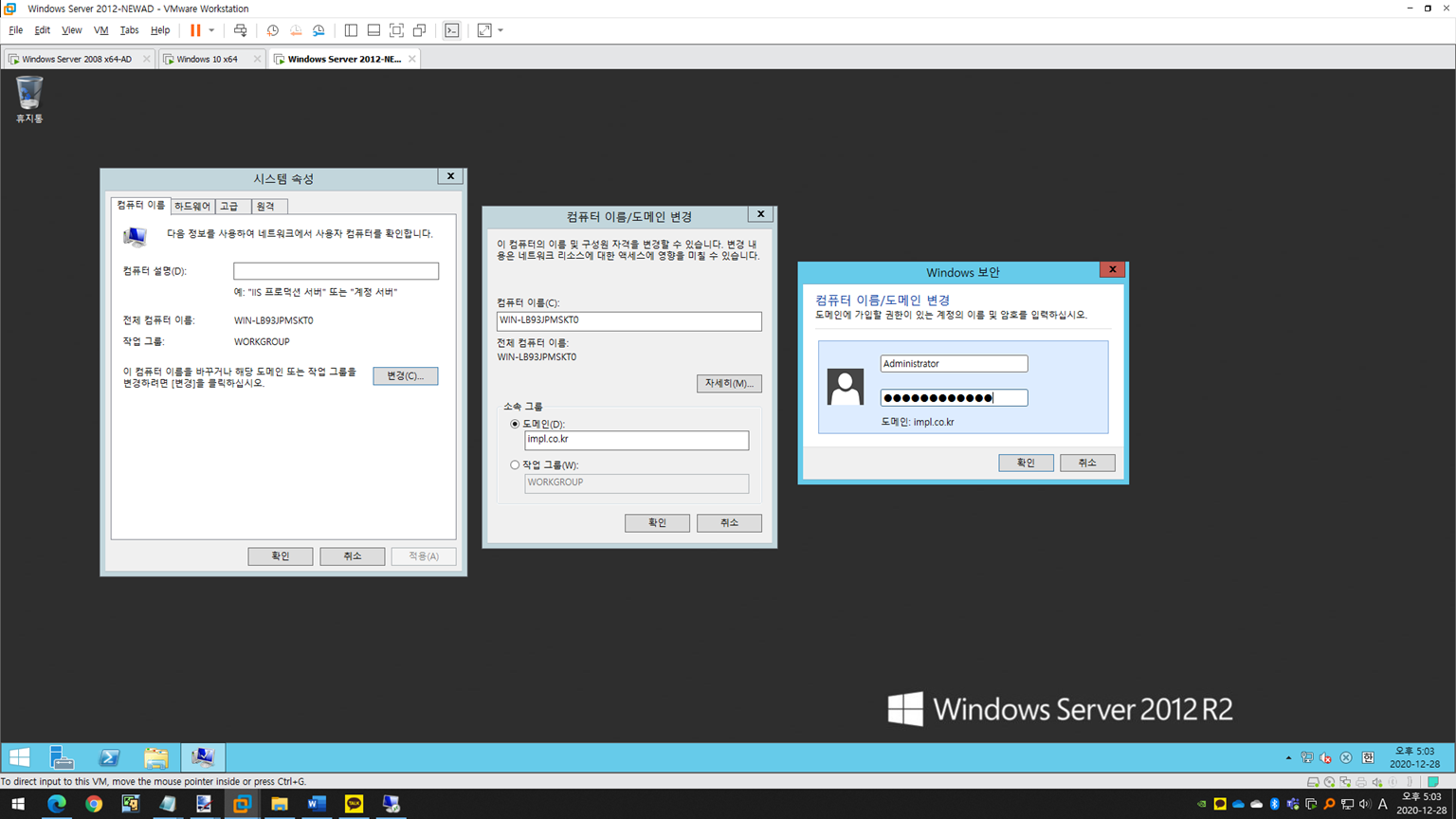Expand the stretch guest dropdown arrow

(x=500, y=30)
